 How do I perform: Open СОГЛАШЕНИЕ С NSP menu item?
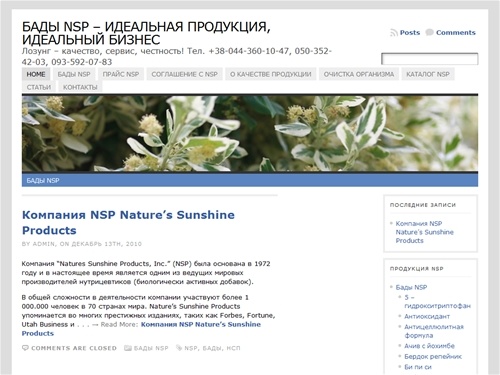[x=184, y=74]
